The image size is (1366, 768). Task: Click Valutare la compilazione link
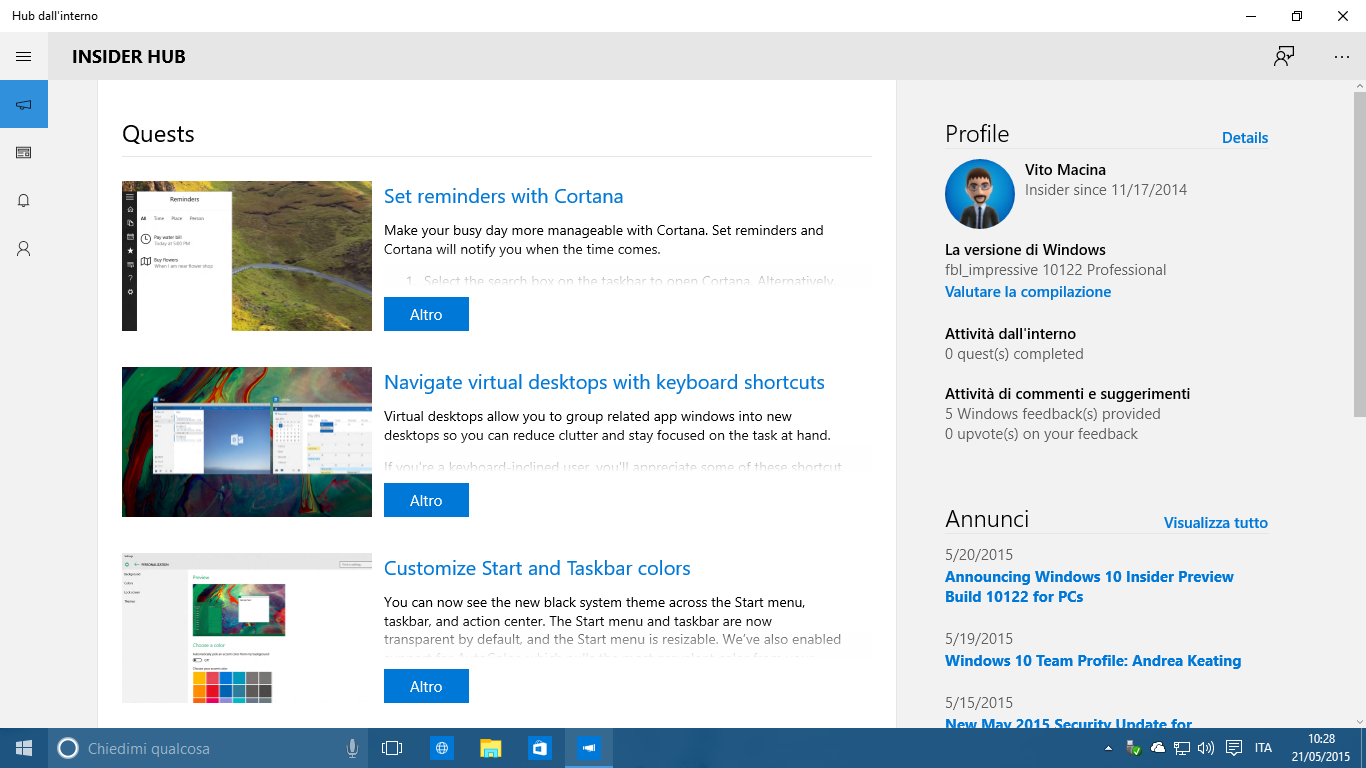[x=1028, y=292]
